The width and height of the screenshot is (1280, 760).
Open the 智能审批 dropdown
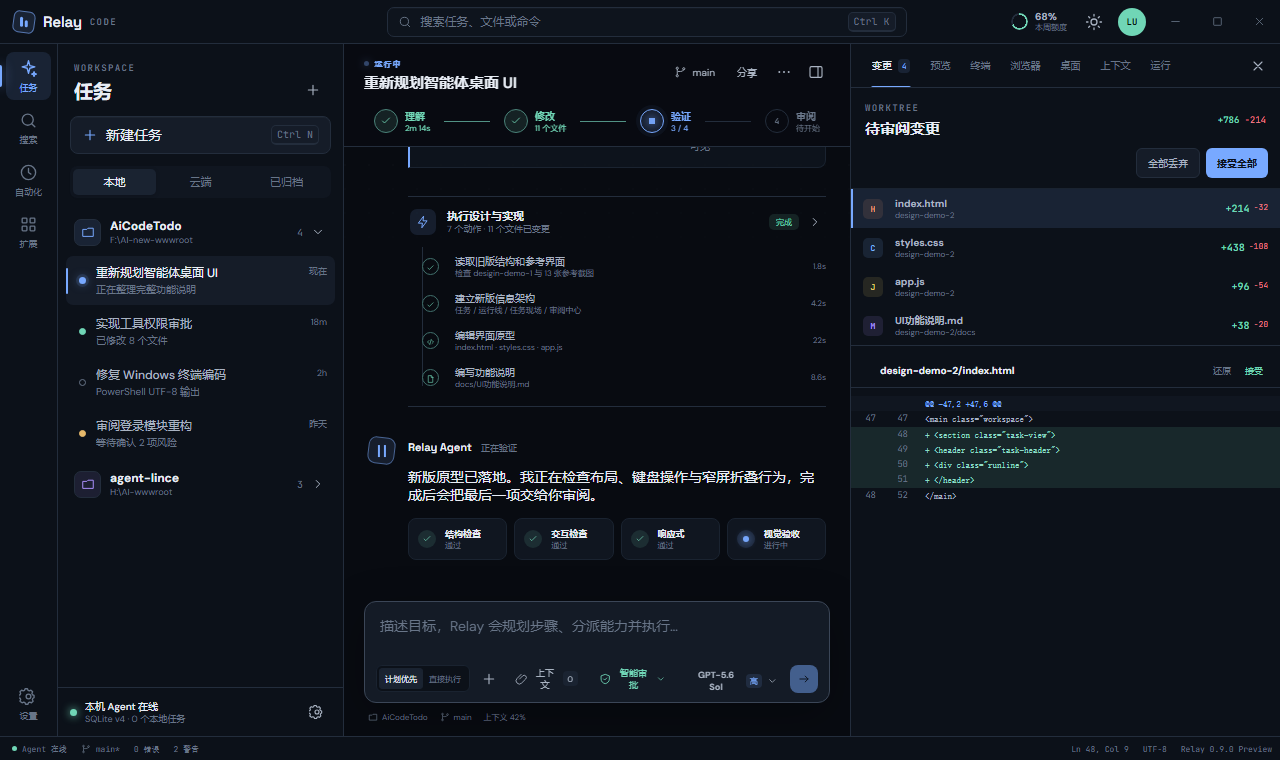click(632, 679)
